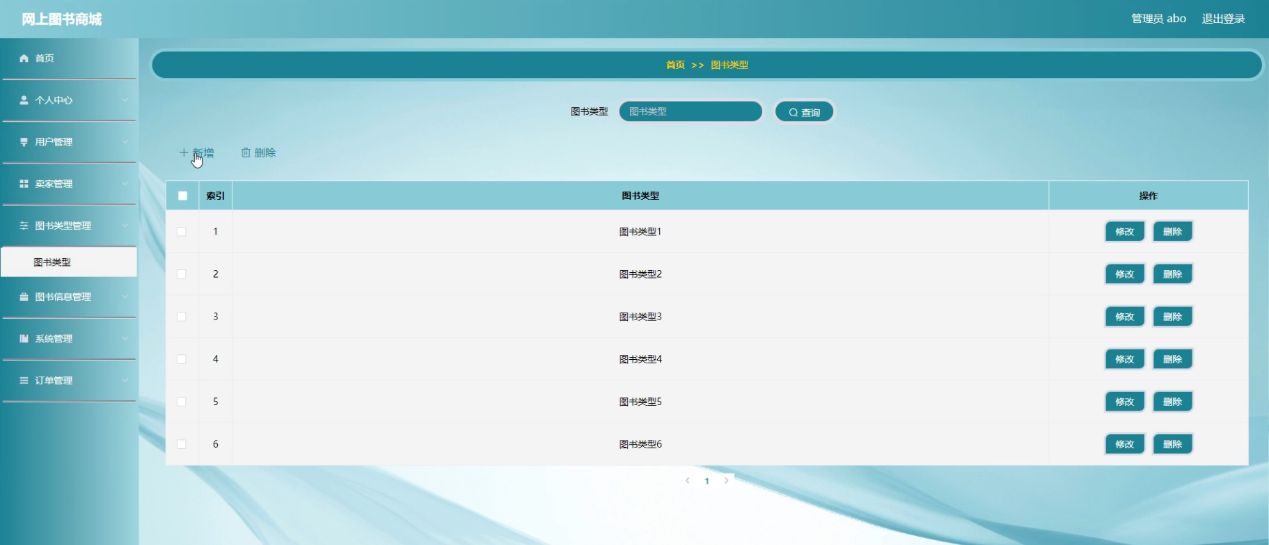Click 删除 for row 图书类型4
This screenshot has height=545, width=1269.
point(1172,359)
